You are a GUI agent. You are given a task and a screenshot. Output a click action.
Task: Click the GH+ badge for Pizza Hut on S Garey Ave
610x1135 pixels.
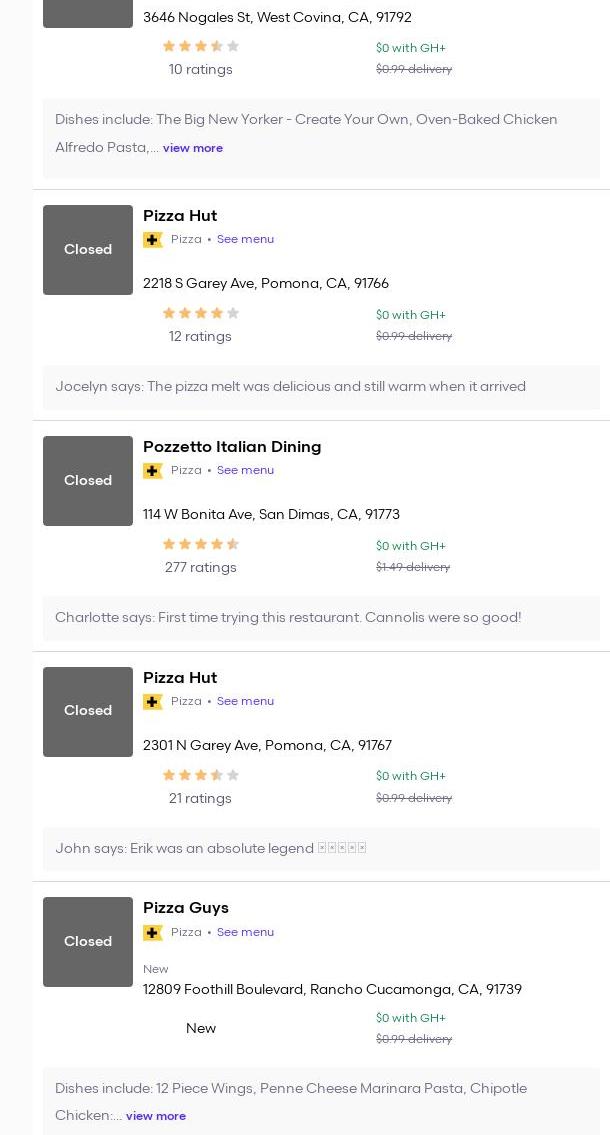pyautogui.click(x=153, y=240)
